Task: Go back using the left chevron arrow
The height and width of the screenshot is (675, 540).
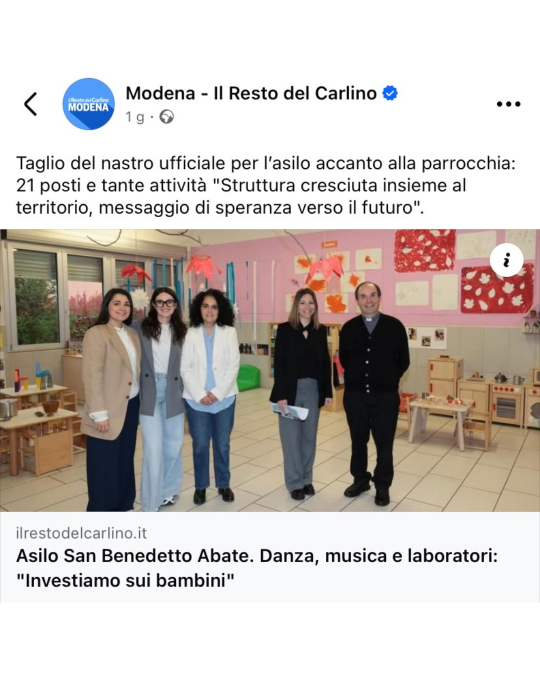Action: (x=31, y=104)
